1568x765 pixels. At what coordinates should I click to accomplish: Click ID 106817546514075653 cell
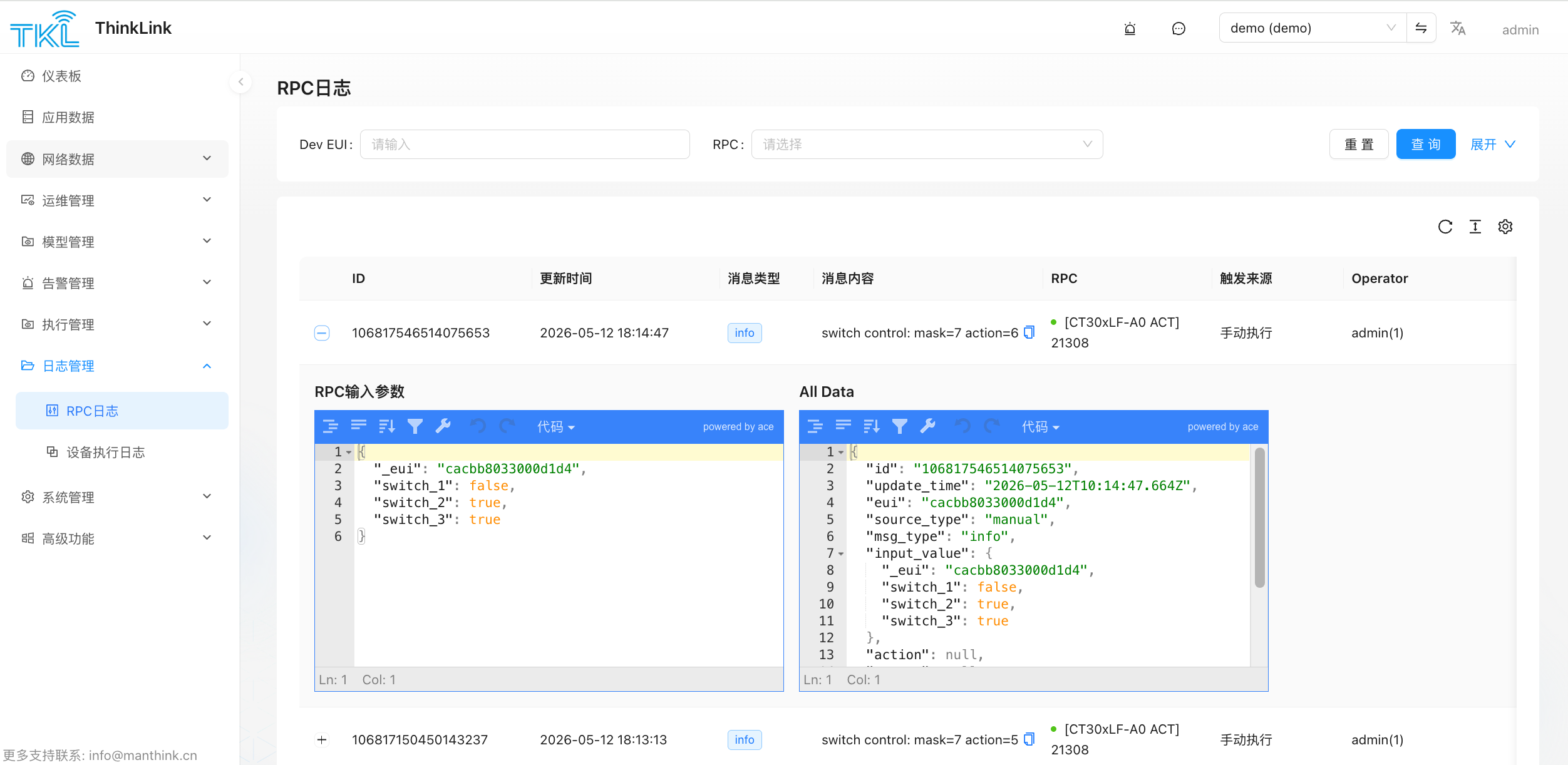tap(421, 333)
